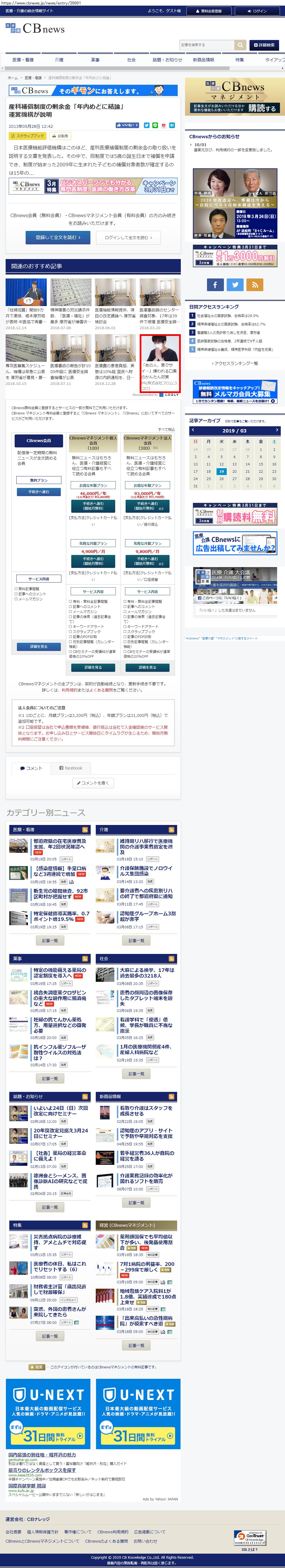Open アクセスランキング一覧 link
This screenshot has width=285, height=1568.
coord(235,363)
